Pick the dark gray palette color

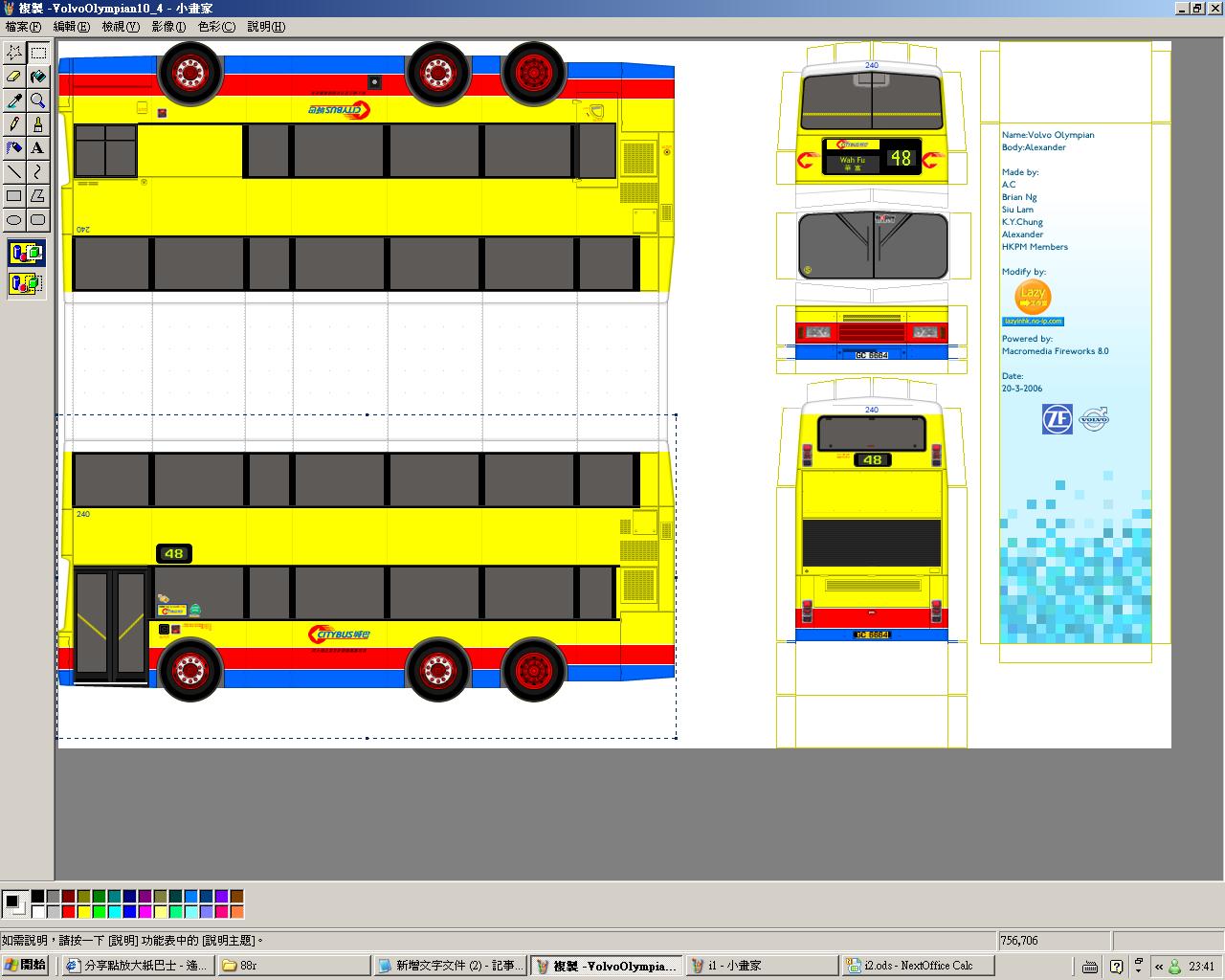(53, 897)
